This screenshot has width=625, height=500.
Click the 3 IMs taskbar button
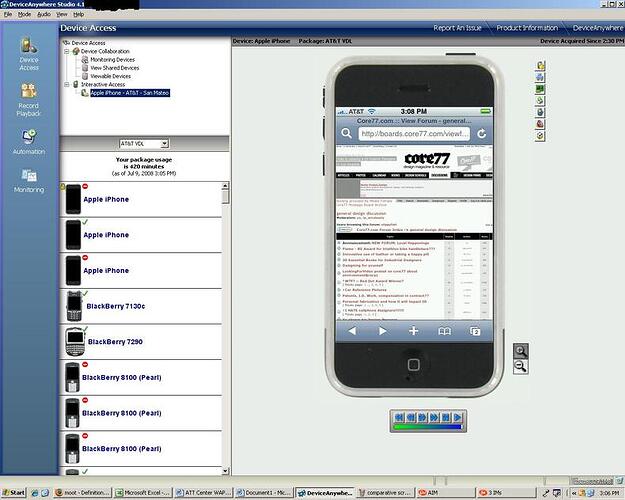(506, 493)
